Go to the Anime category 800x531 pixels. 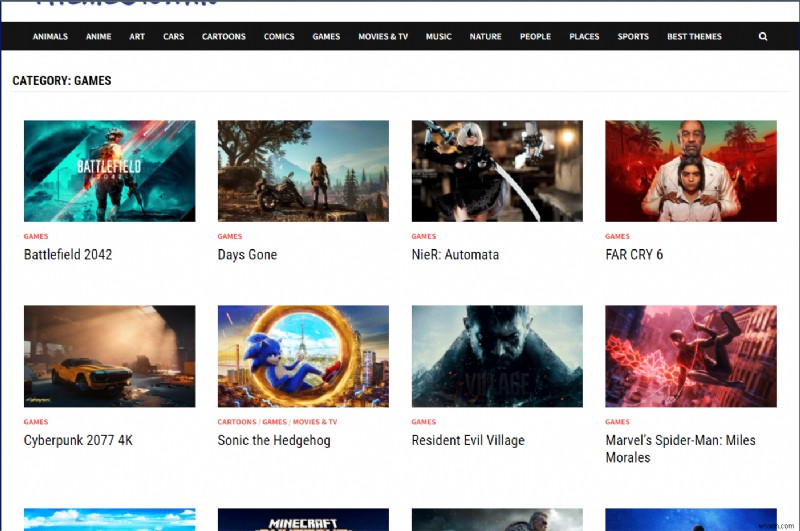point(98,37)
